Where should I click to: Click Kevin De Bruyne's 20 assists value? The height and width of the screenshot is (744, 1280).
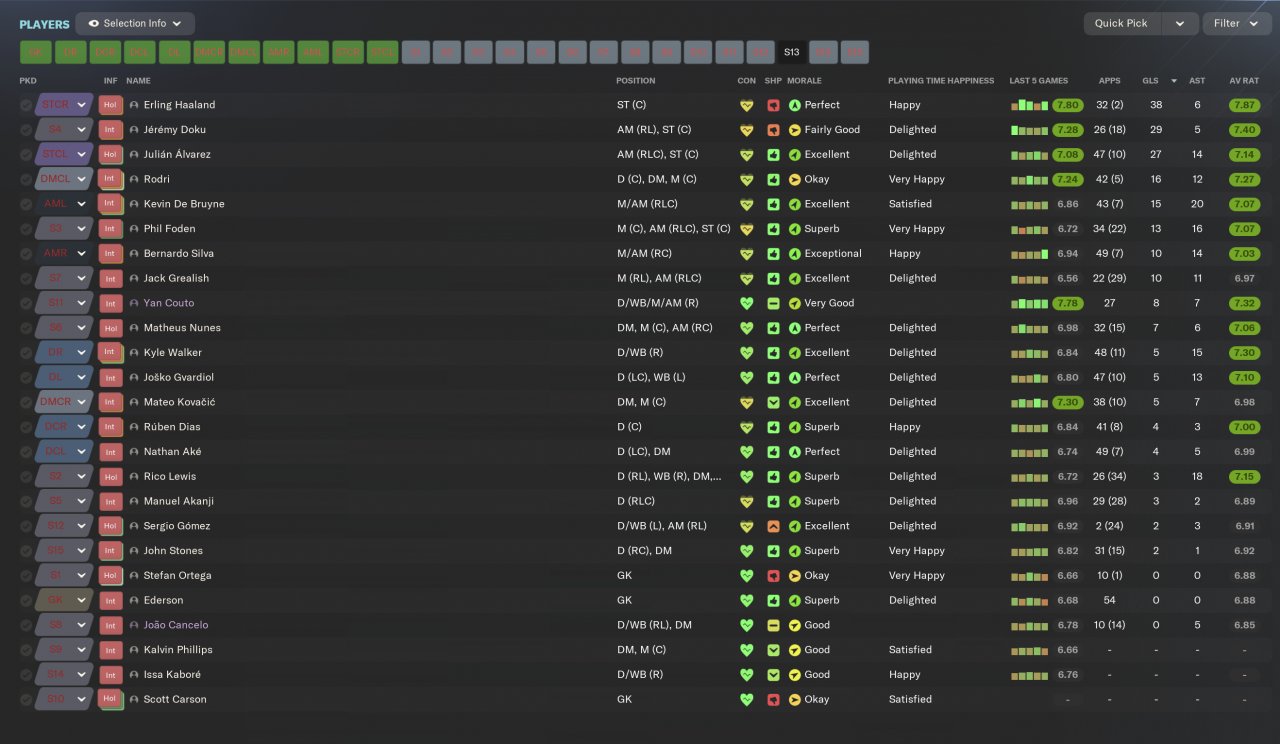(1197, 204)
